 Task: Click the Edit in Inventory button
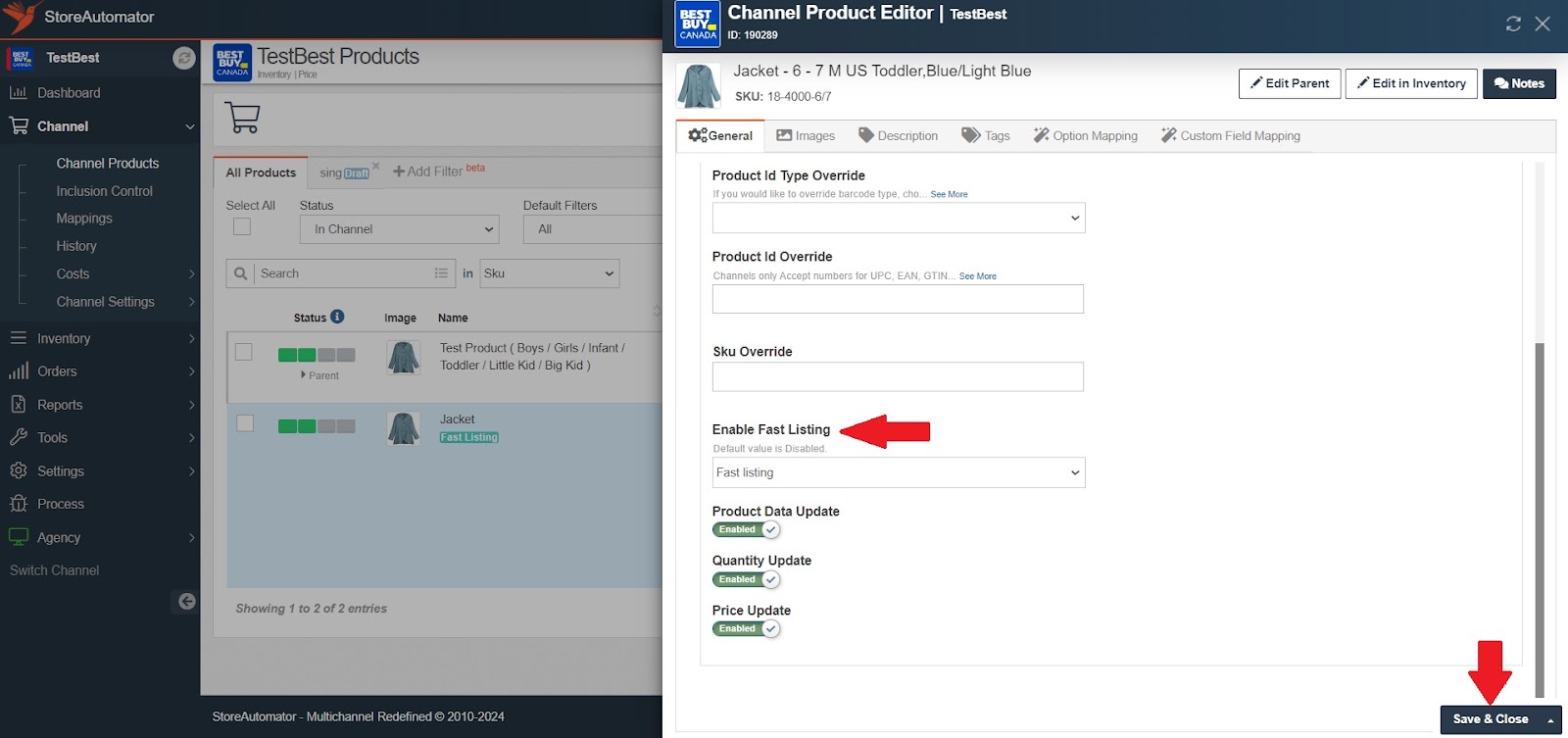click(x=1411, y=83)
